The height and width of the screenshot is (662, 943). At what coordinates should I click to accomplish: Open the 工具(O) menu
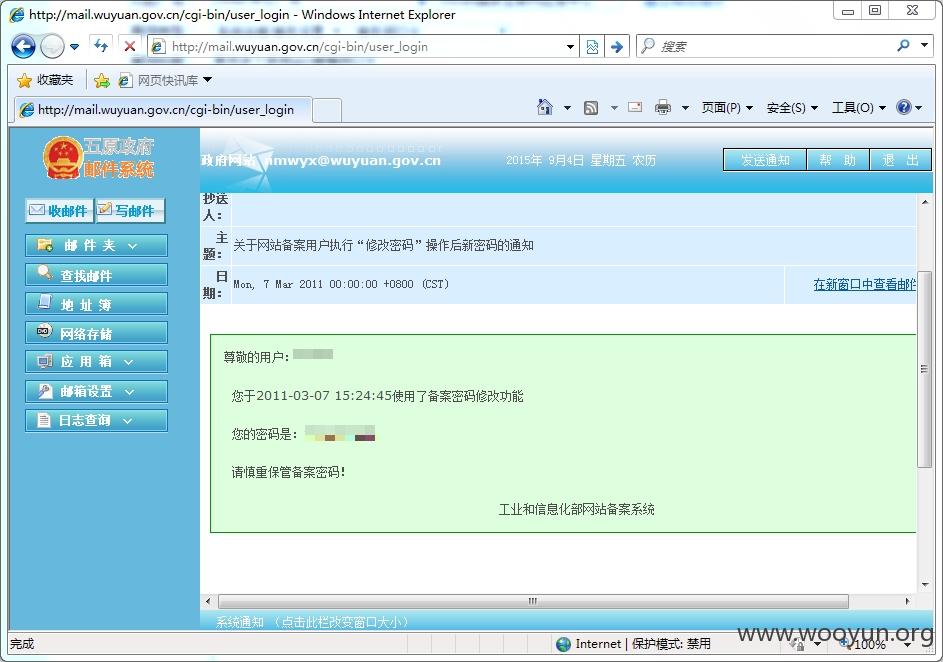tap(859, 108)
